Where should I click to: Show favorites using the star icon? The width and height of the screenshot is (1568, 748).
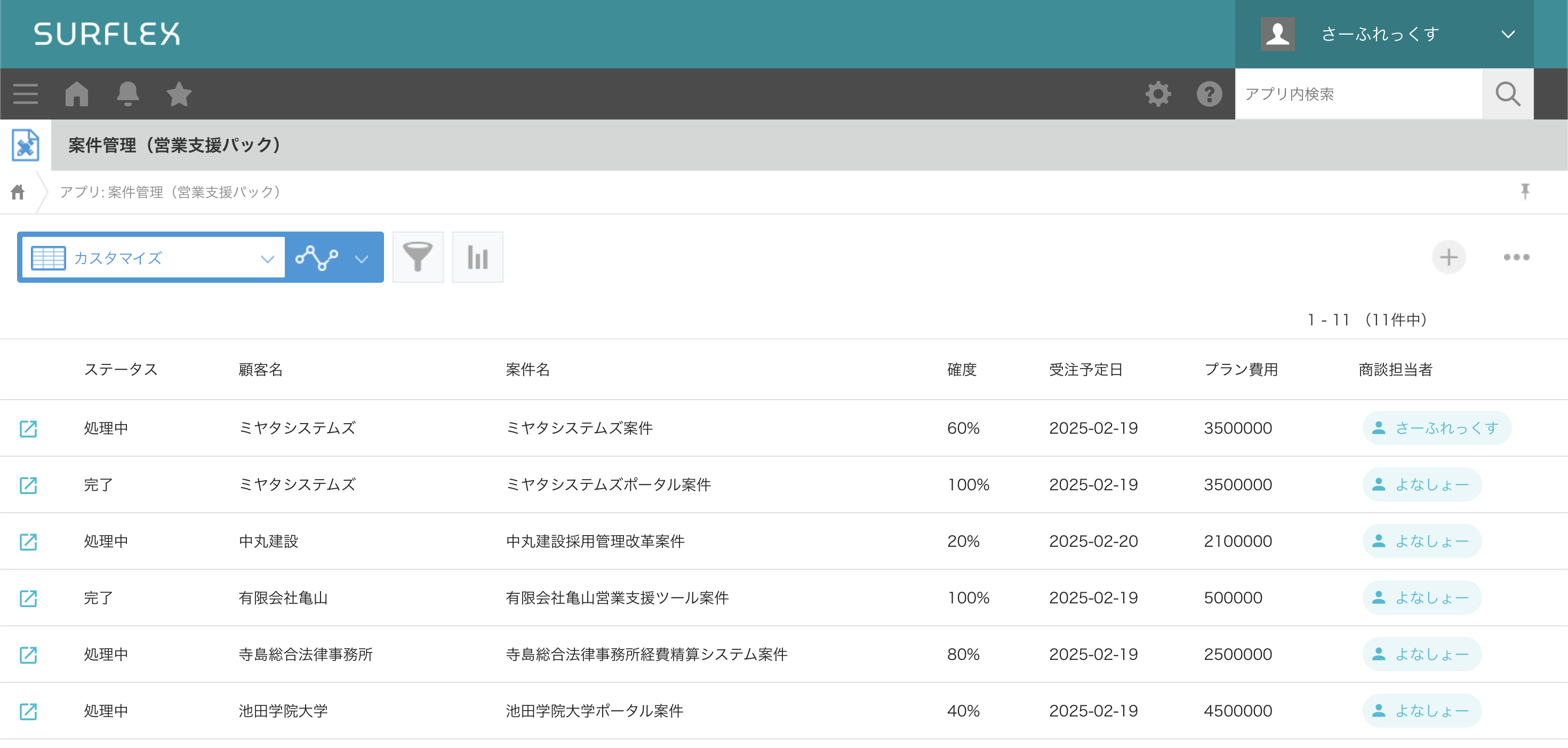pos(178,94)
